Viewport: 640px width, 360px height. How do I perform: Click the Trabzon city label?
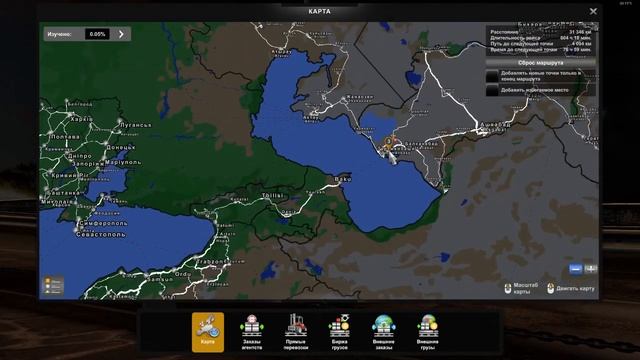211,261
